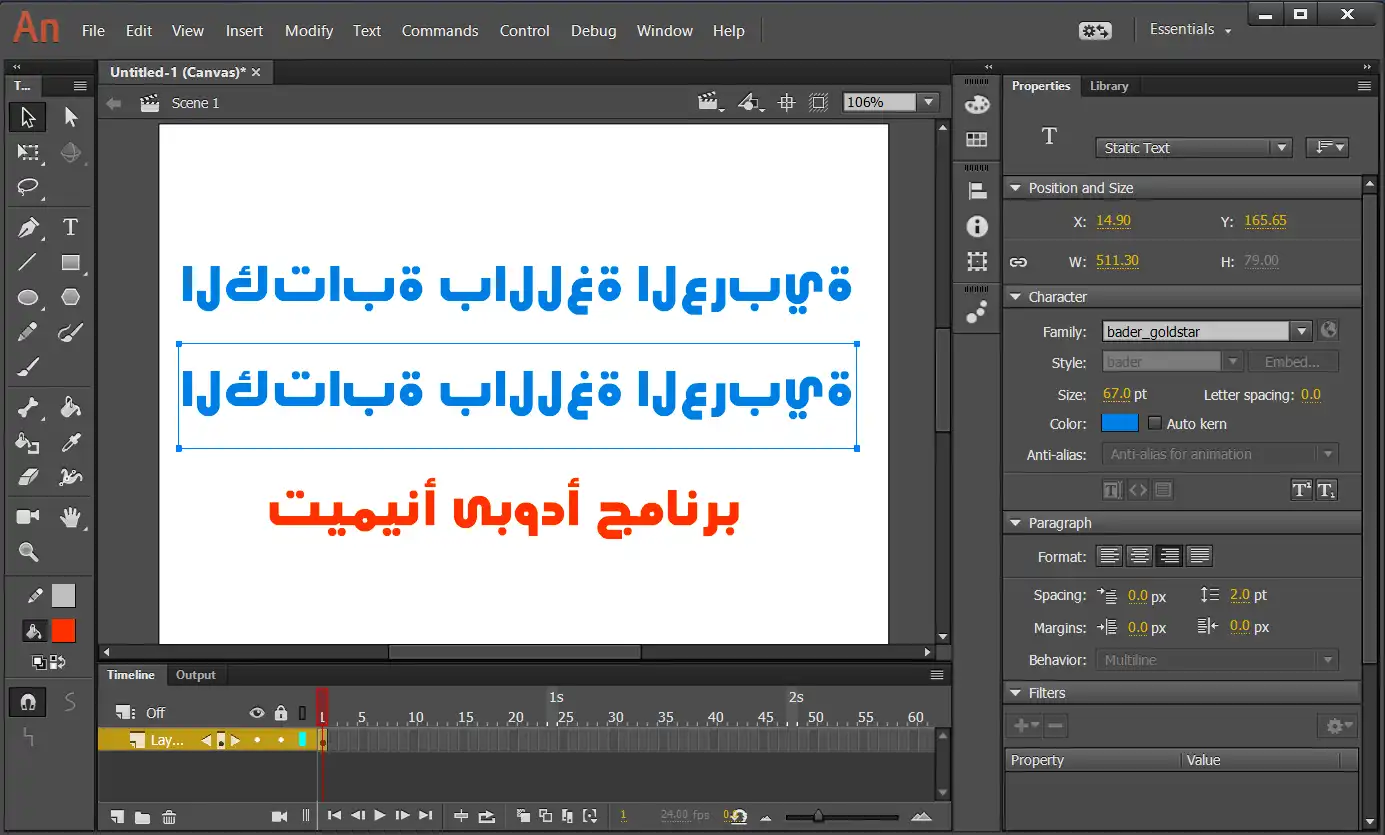
Task: Click the red fill color swatch
Action: pyautogui.click(x=63, y=631)
